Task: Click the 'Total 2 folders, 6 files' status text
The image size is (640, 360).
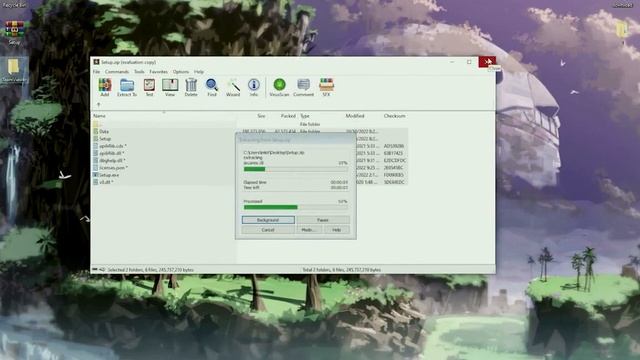Action: tap(342, 270)
